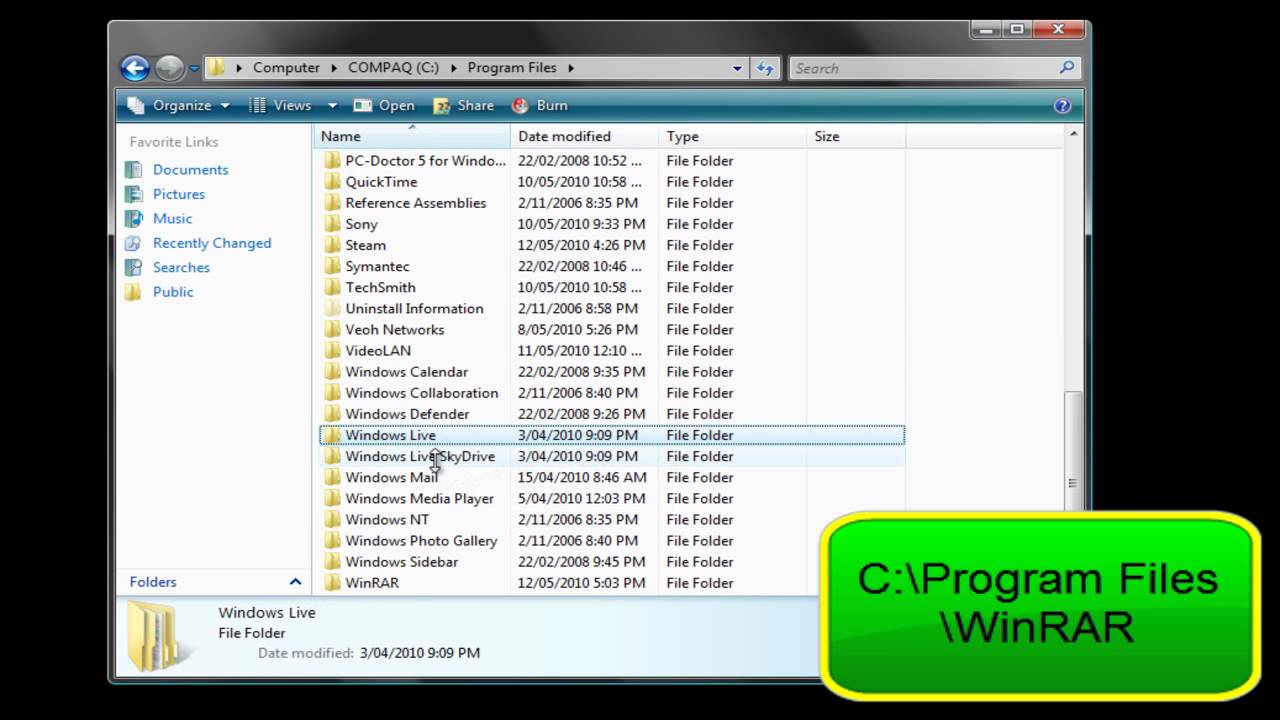Click the large folder thumbnail in details pane

(153, 636)
